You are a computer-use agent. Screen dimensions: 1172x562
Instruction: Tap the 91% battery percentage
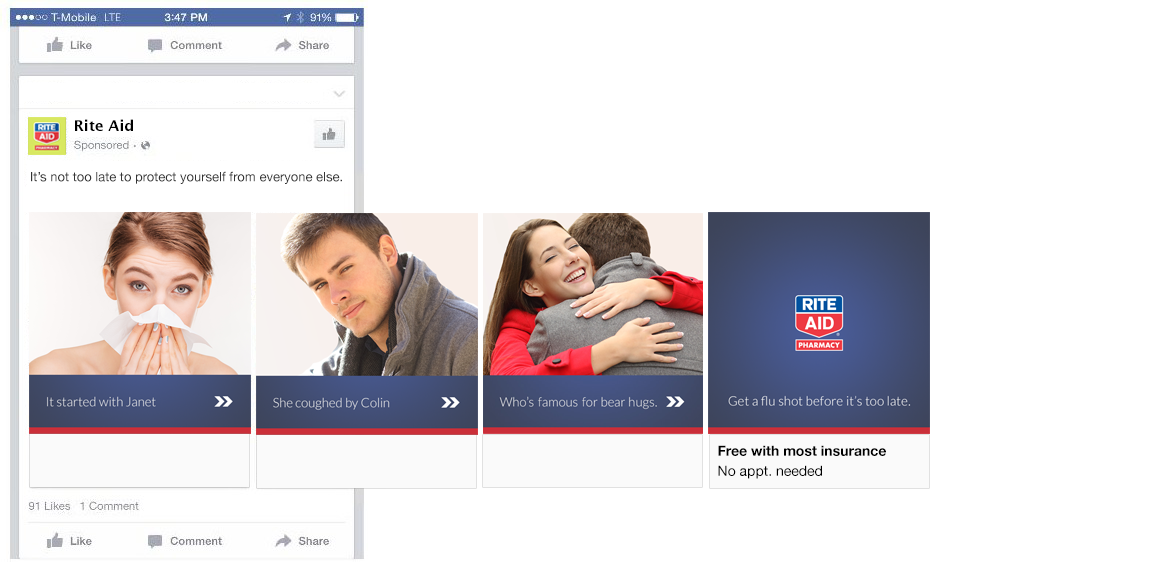pos(321,17)
